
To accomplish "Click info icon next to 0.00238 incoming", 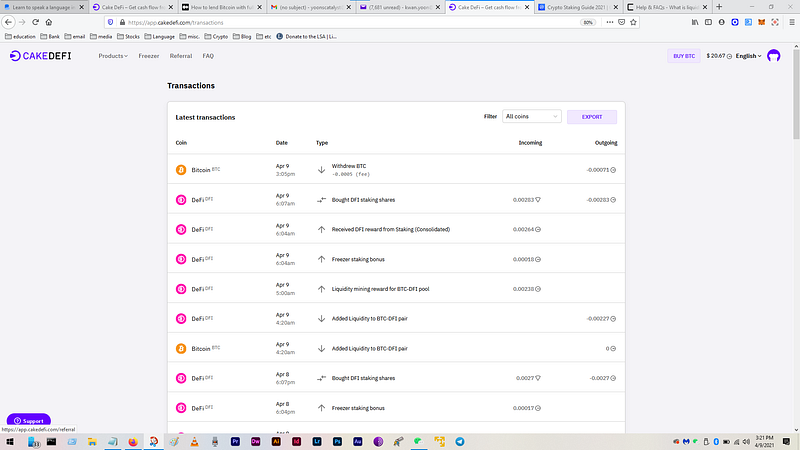I will coord(538,289).
